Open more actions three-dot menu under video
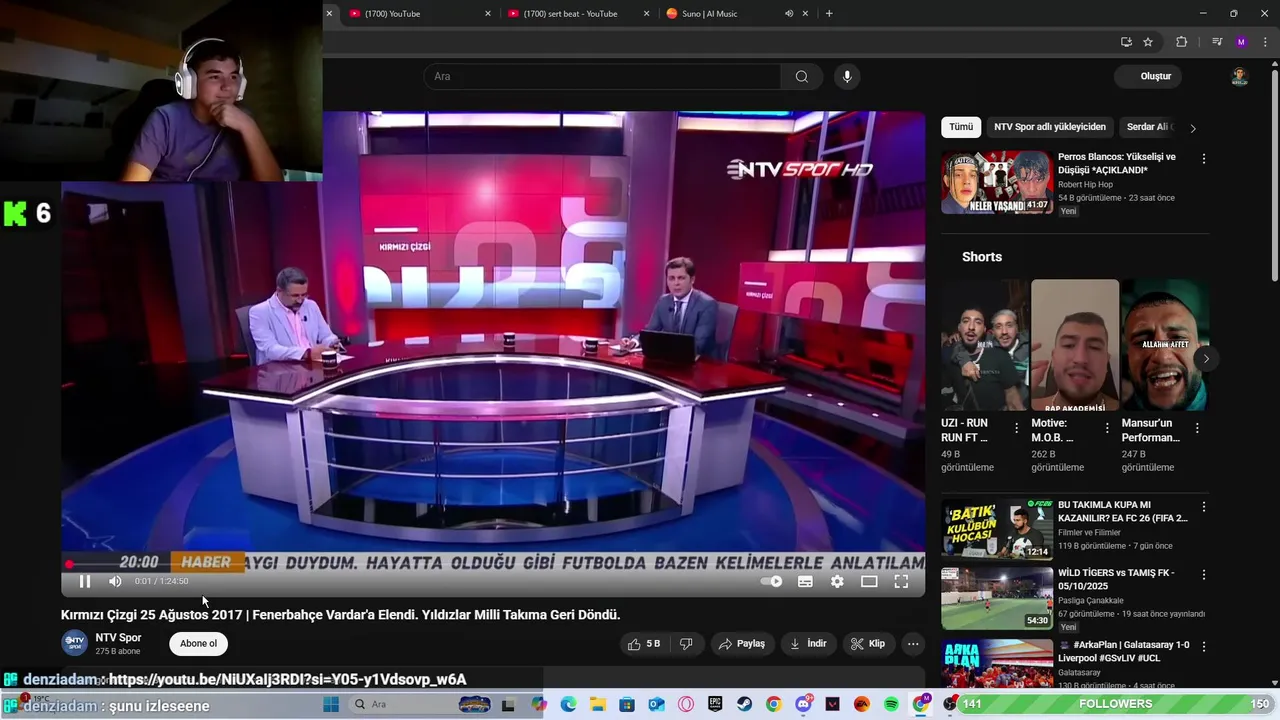1280x720 pixels. click(x=913, y=644)
